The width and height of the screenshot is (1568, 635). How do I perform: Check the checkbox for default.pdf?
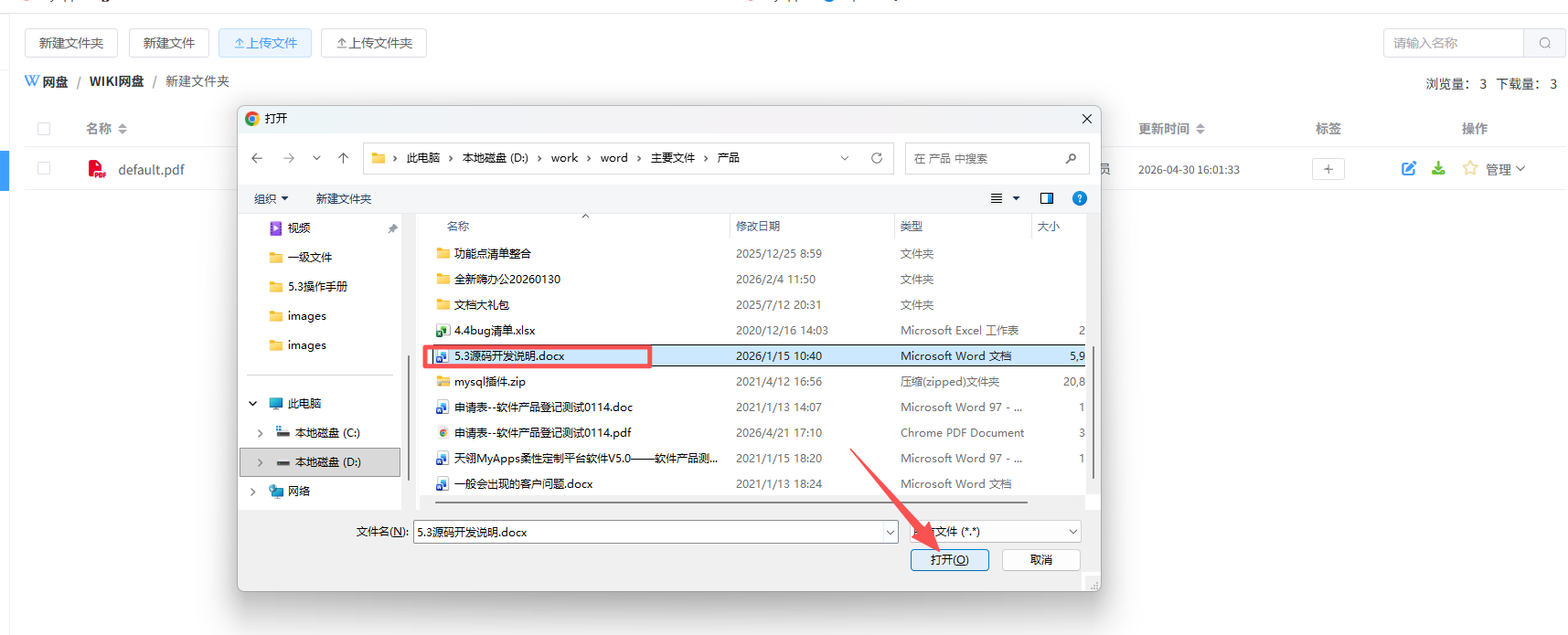(44, 168)
